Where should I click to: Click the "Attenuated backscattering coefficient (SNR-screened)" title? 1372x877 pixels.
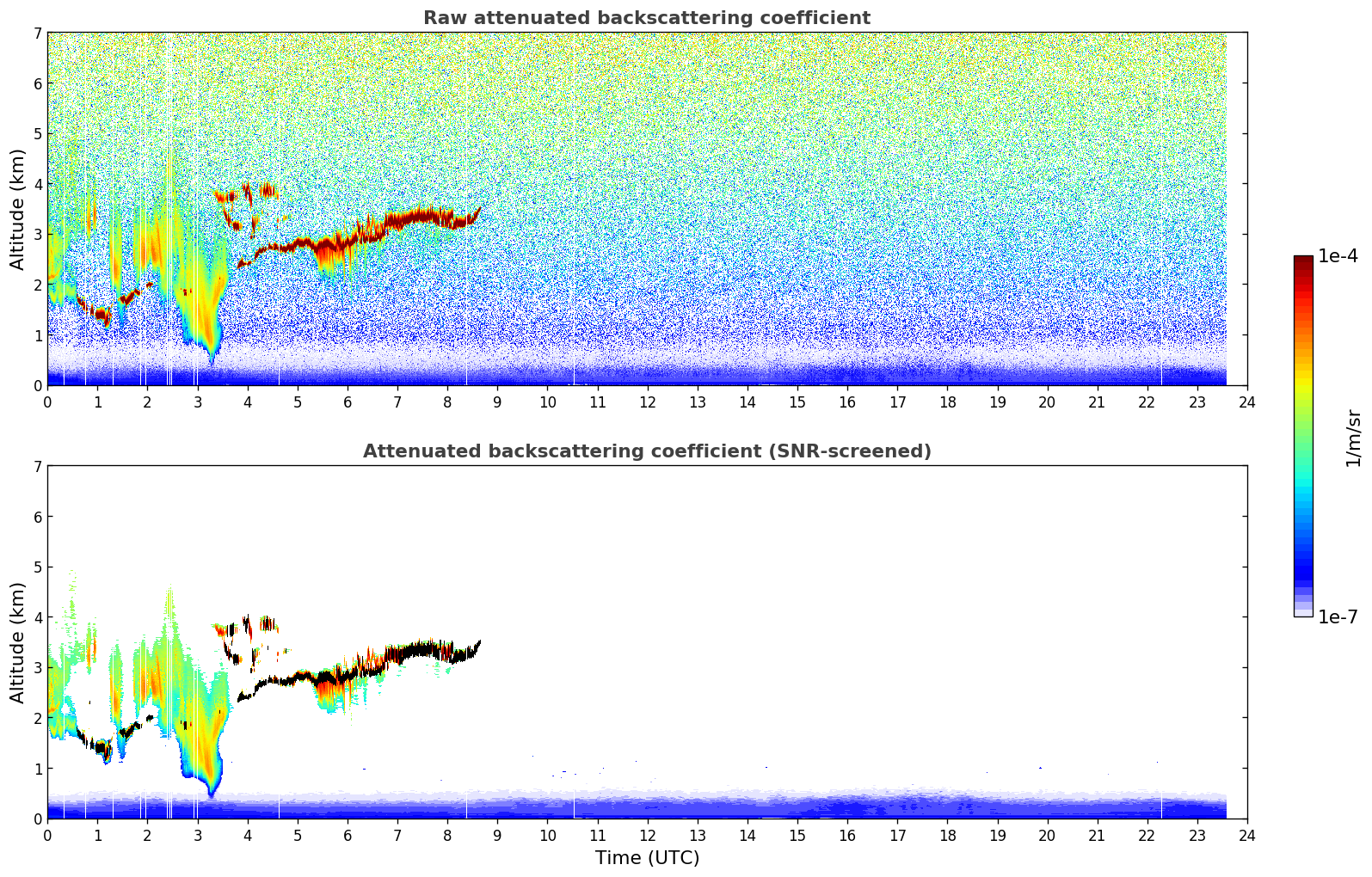[x=647, y=451]
